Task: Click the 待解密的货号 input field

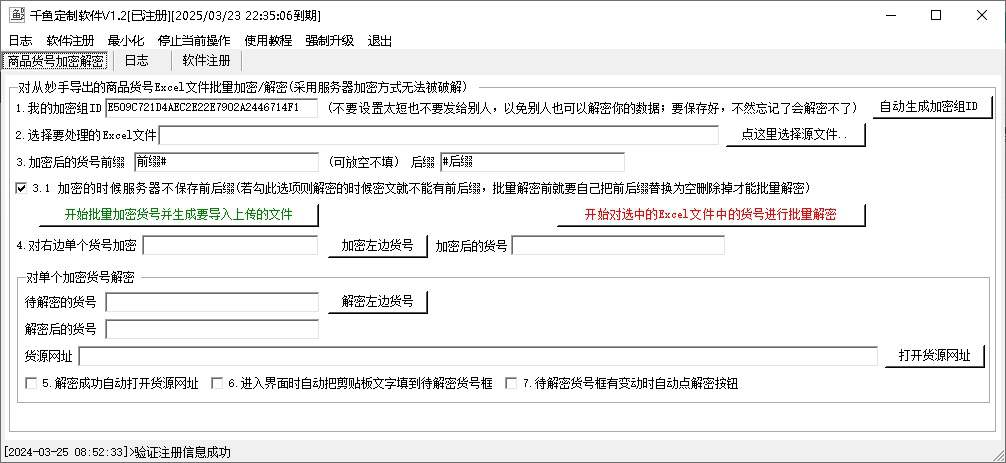Action: pos(211,302)
